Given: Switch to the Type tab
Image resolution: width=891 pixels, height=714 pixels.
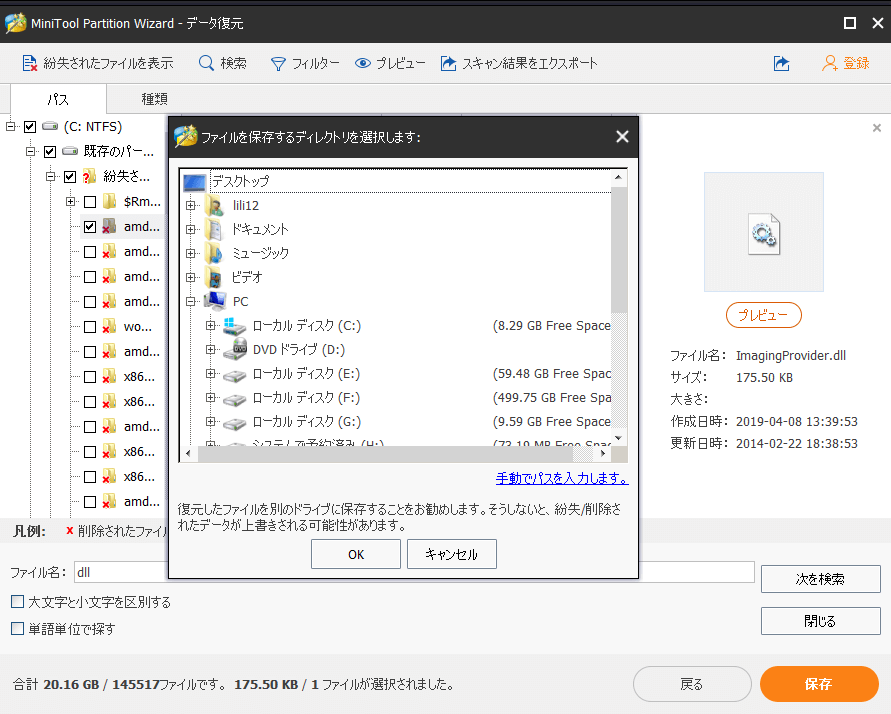Looking at the screenshot, I should click(x=154, y=99).
